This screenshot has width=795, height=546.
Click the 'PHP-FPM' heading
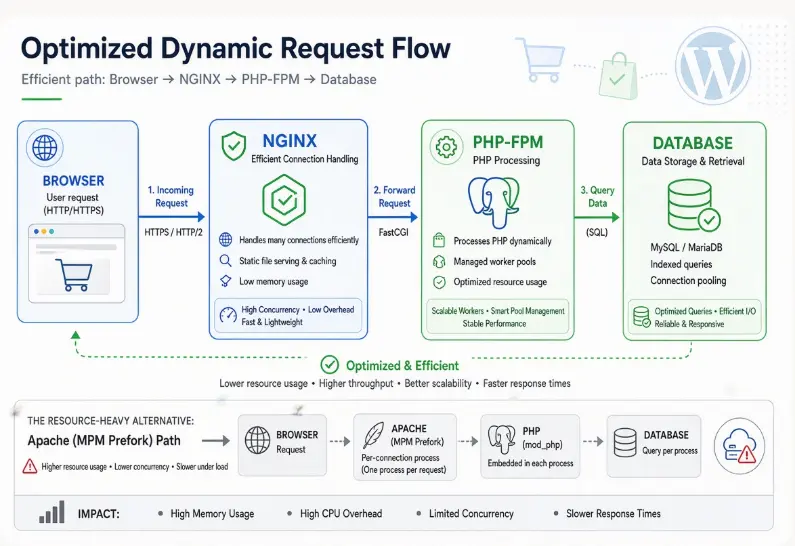[x=508, y=142]
